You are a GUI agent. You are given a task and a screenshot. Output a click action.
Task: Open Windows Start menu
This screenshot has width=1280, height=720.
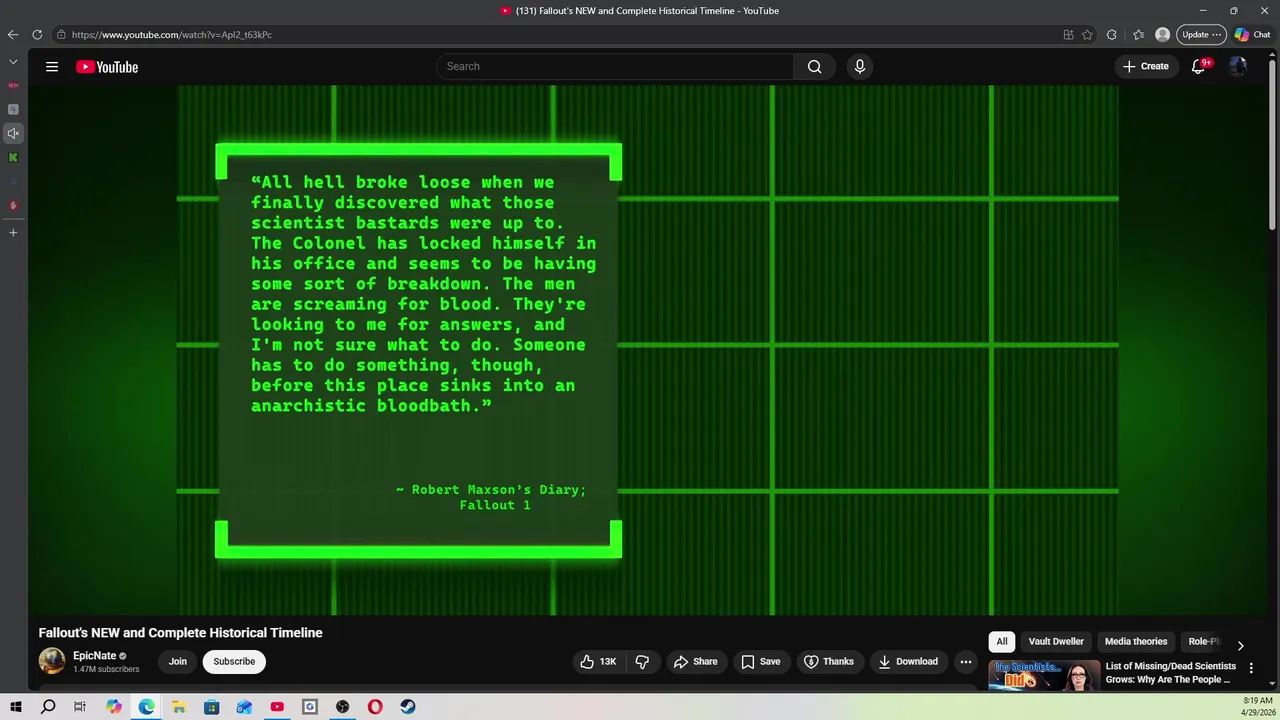[x=16, y=707]
